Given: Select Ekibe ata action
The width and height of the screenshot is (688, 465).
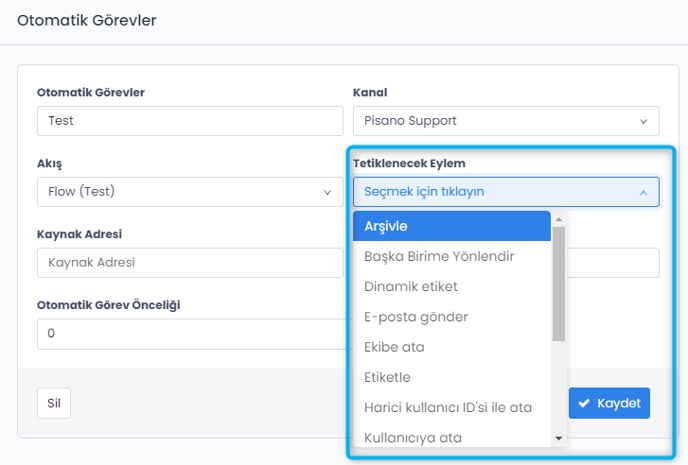Looking at the screenshot, I should (451, 347).
